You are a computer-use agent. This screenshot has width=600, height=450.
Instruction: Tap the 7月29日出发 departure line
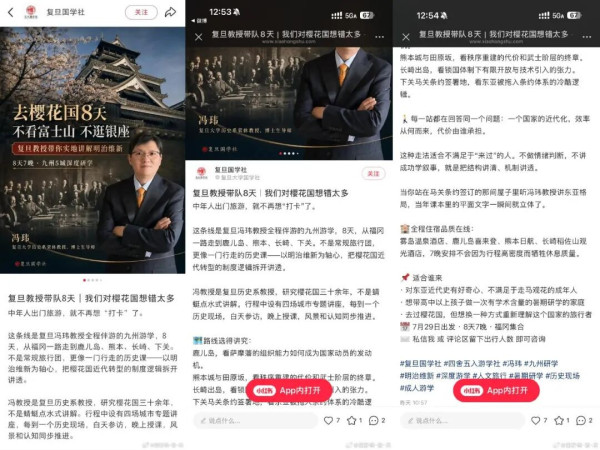tap(462, 327)
